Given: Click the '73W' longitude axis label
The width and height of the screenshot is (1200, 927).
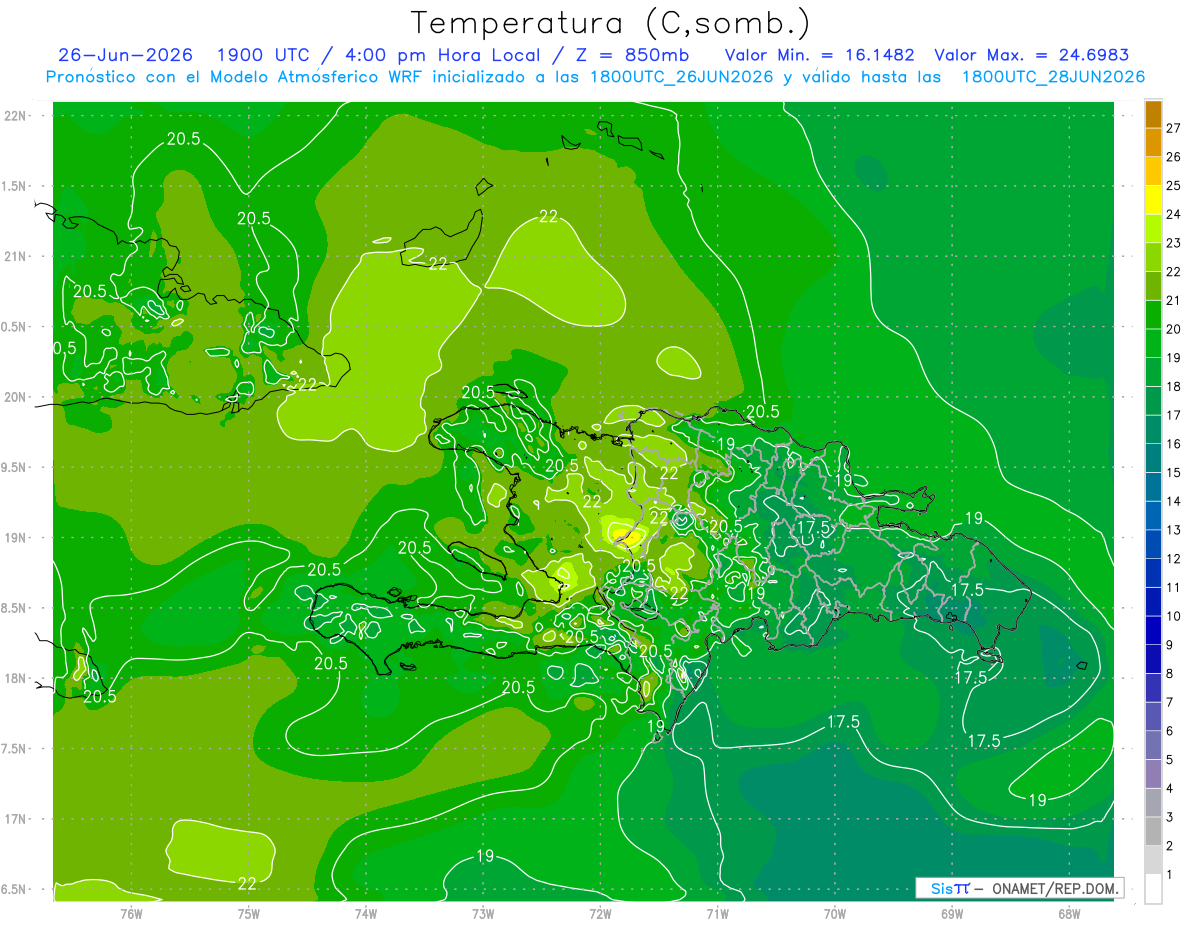Looking at the screenshot, I should tap(483, 914).
